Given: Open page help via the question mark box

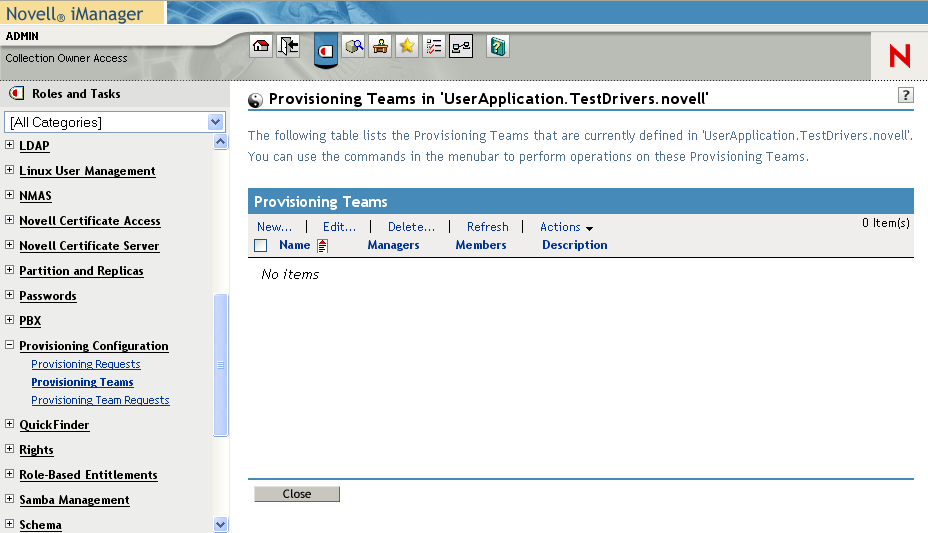Looking at the screenshot, I should click(906, 95).
